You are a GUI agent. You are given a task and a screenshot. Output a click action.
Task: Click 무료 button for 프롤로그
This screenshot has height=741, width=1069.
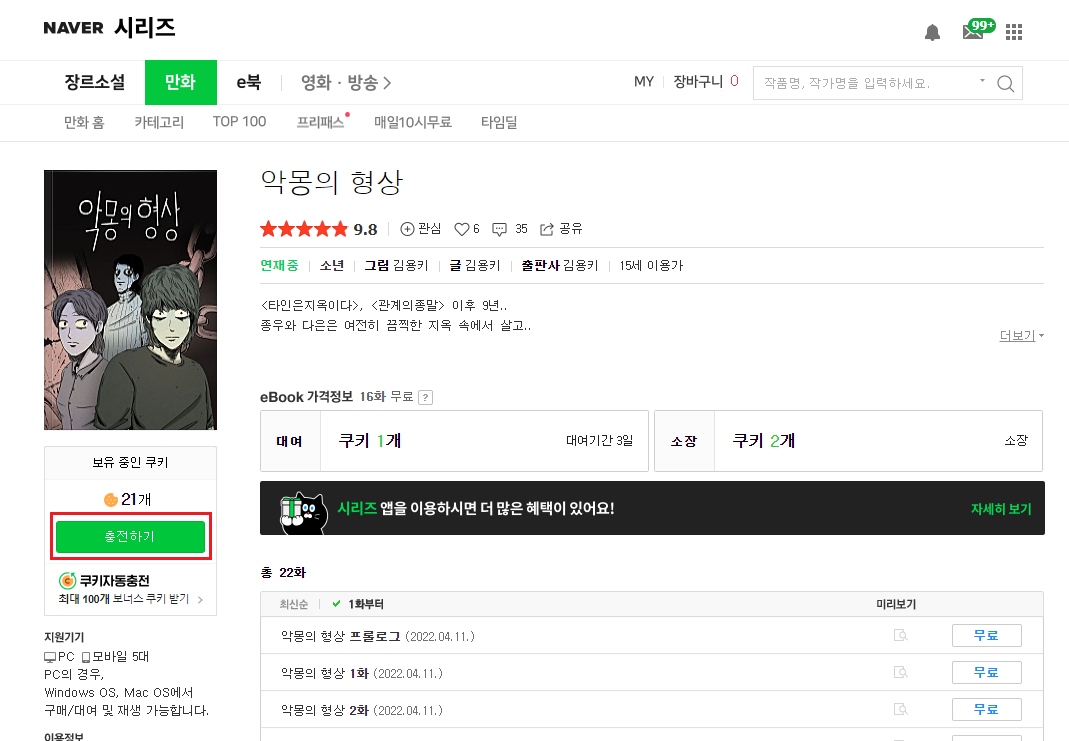coord(987,635)
